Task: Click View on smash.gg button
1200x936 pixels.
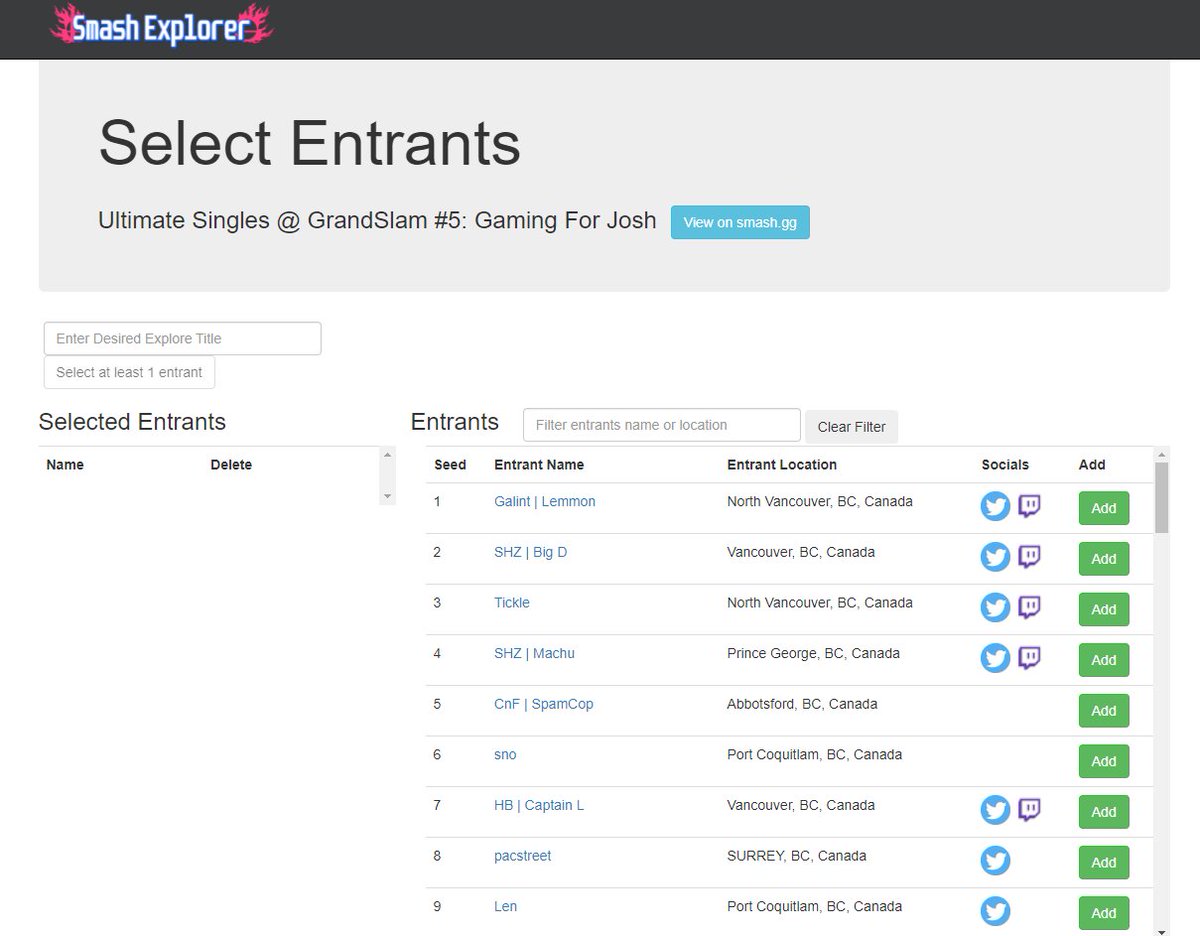Action: point(740,222)
